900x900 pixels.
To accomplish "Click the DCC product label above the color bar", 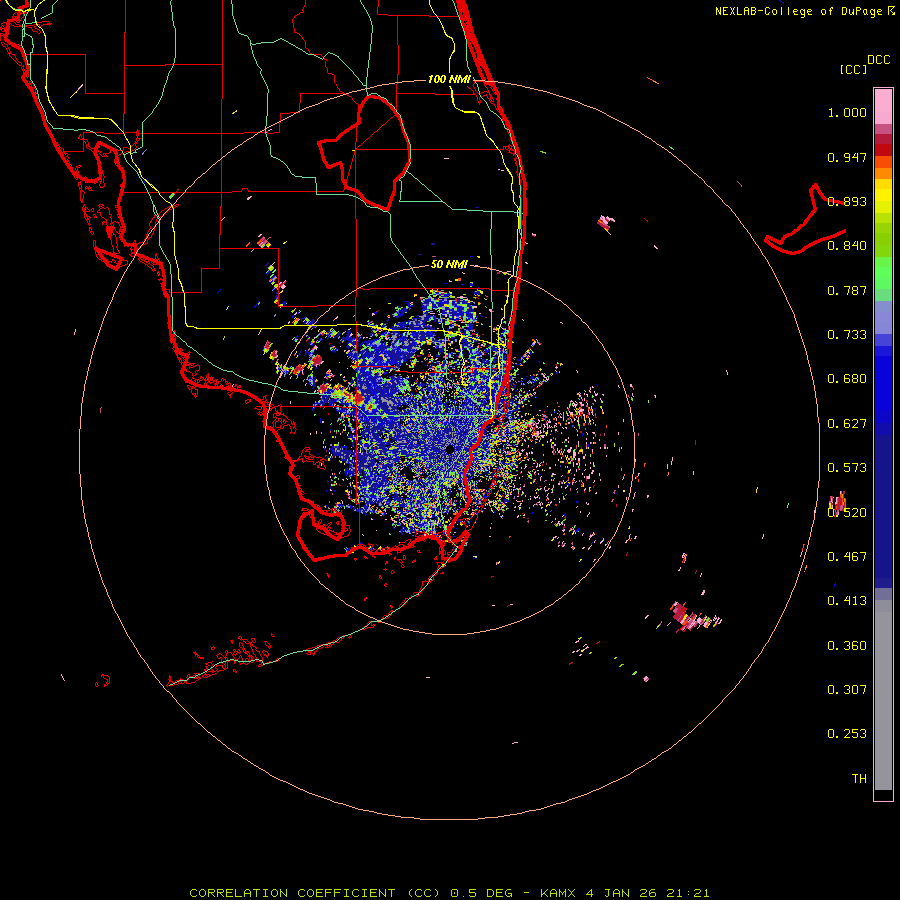I will (878, 60).
